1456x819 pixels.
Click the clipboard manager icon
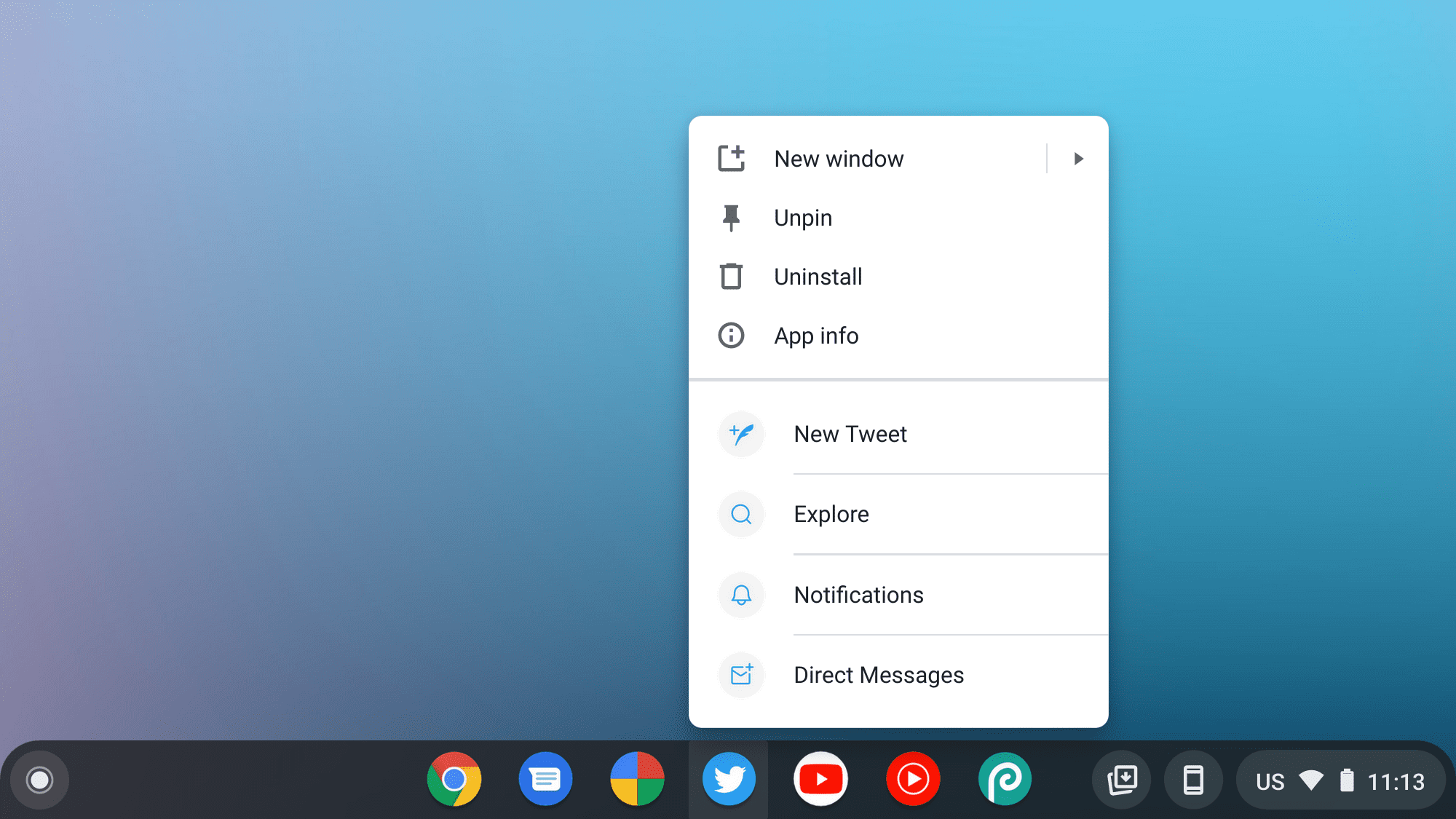click(x=1122, y=780)
